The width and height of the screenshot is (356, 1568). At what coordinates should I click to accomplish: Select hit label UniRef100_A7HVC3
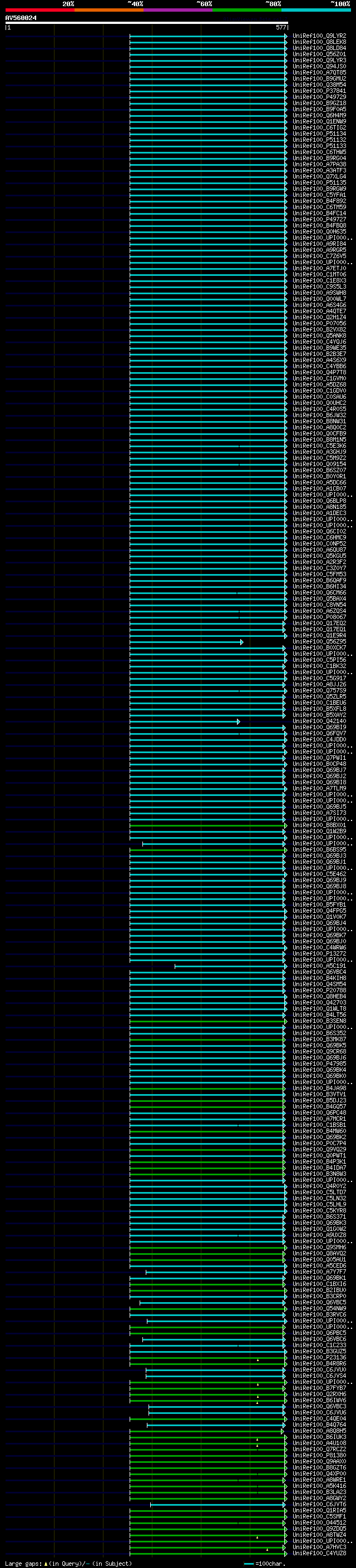319,1547
